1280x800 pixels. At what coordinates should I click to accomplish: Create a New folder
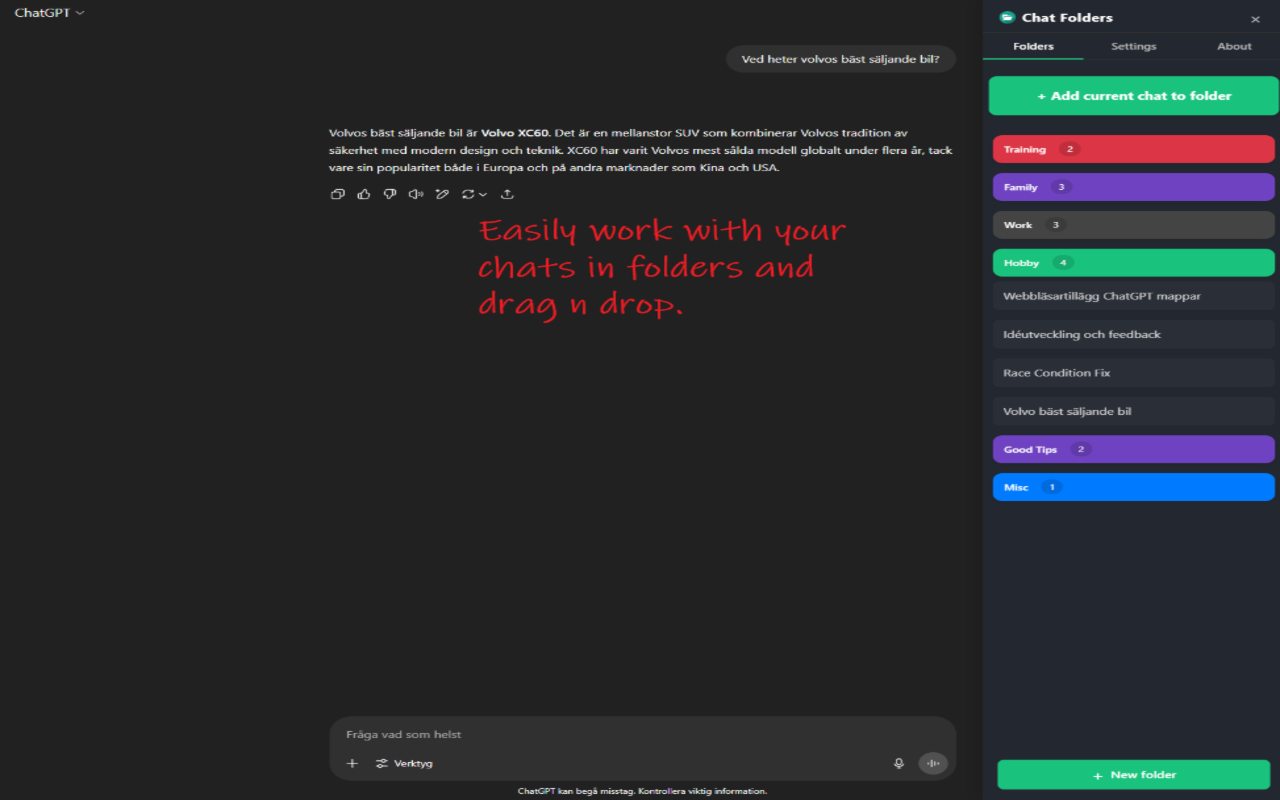point(1134,775)
